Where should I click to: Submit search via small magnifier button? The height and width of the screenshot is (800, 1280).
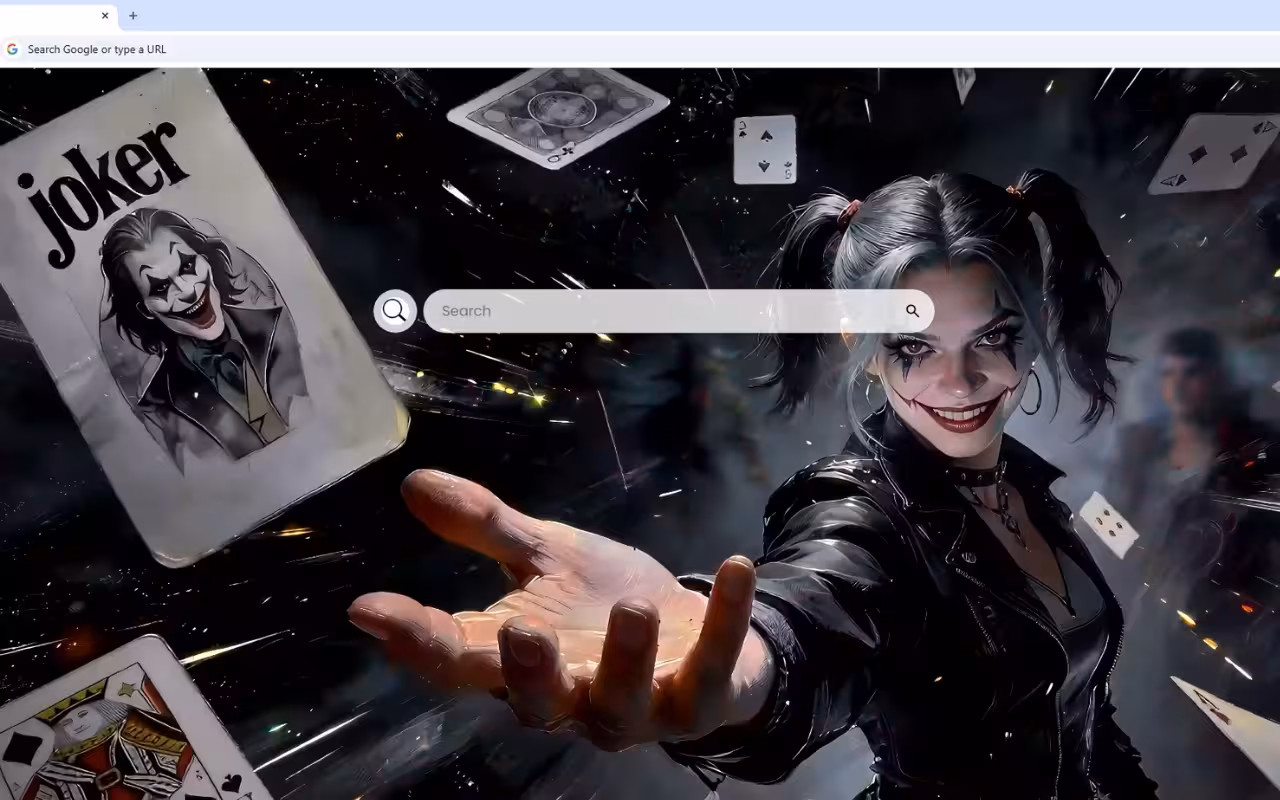click(912, 311)
